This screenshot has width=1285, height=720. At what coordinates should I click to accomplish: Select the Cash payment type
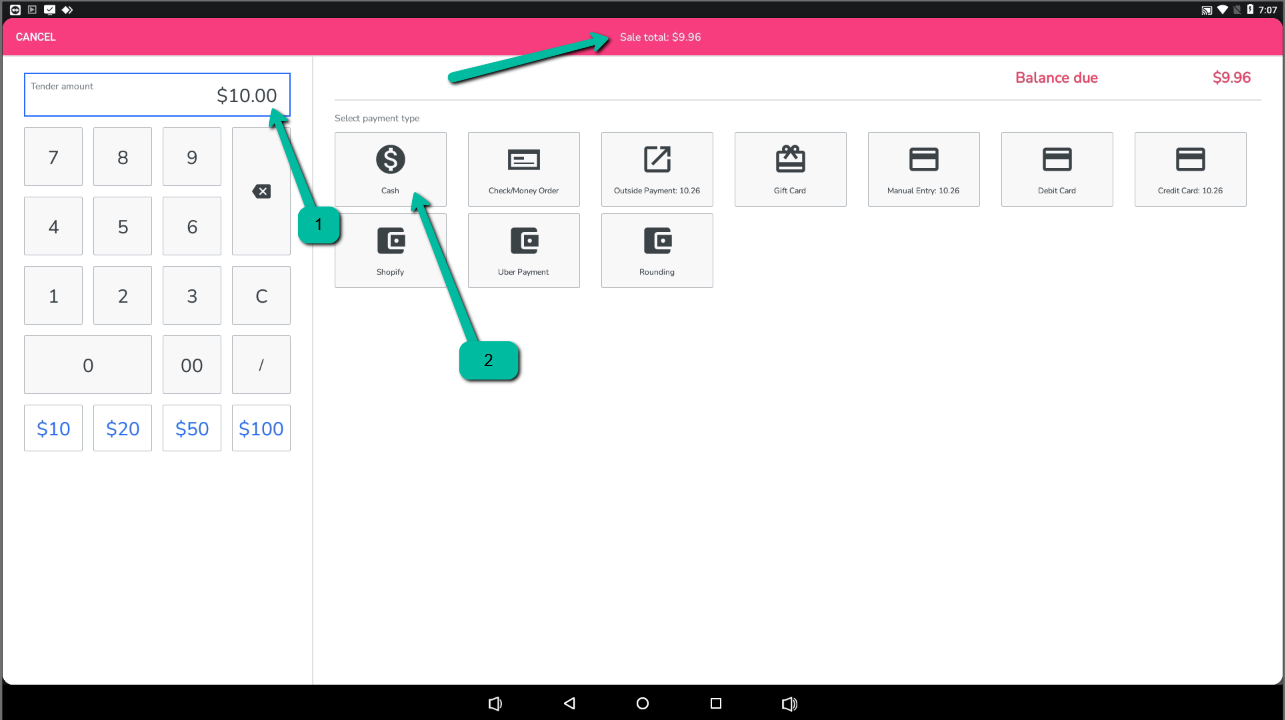[x=390, y=168]
